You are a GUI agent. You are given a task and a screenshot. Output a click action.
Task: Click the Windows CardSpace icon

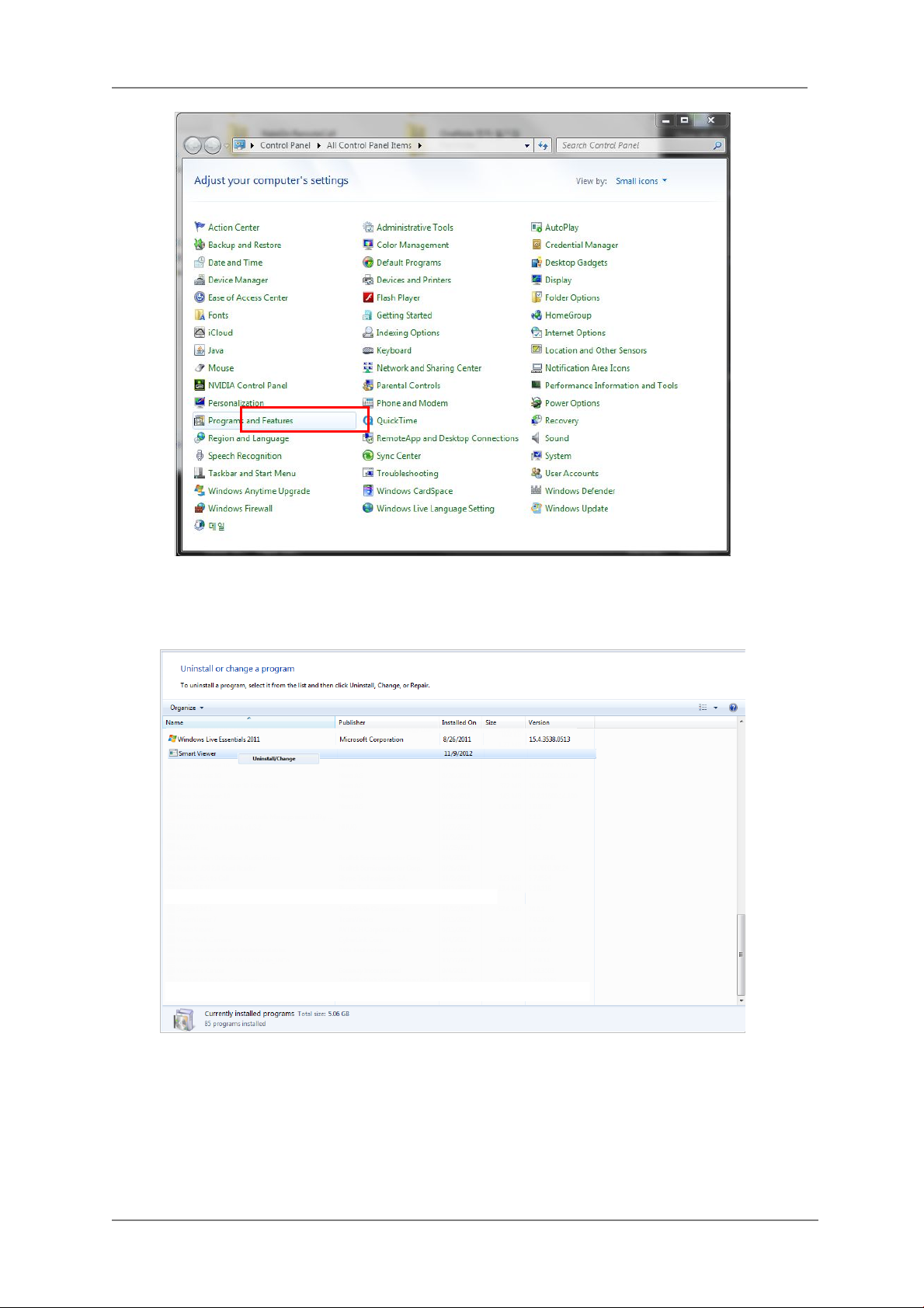coord(368,491)
